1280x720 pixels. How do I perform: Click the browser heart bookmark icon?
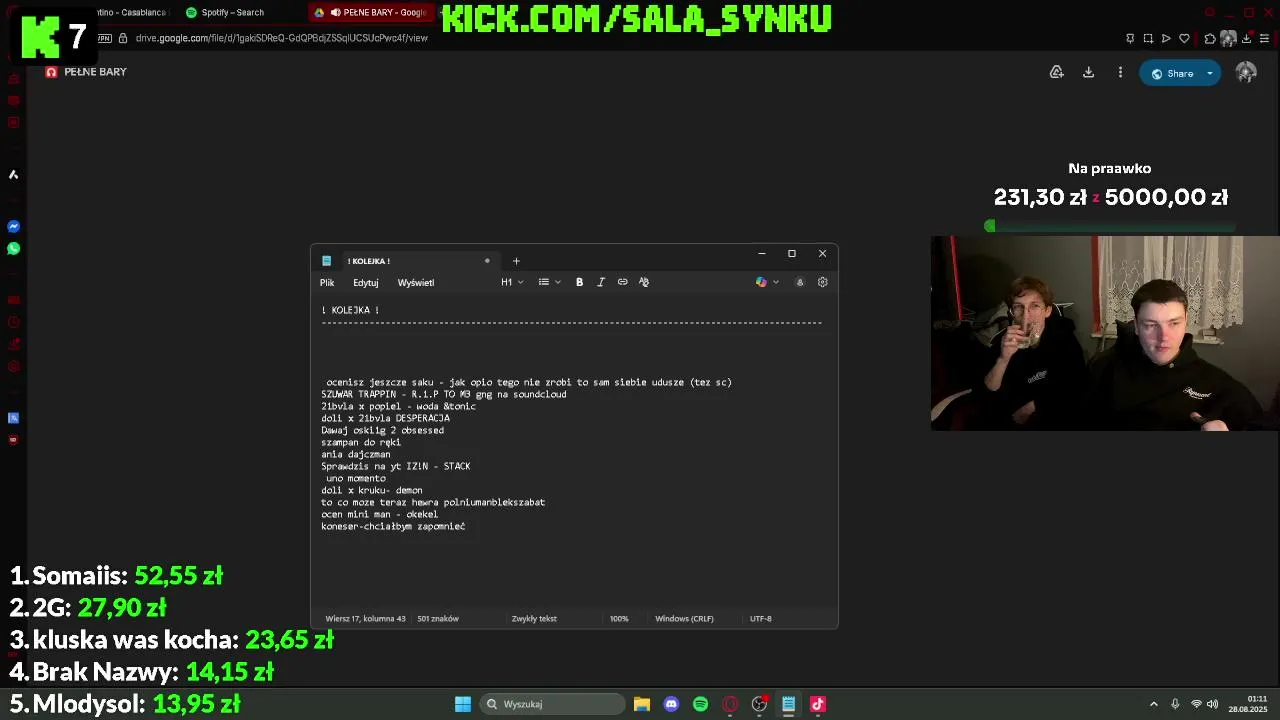coord(1184,38)
